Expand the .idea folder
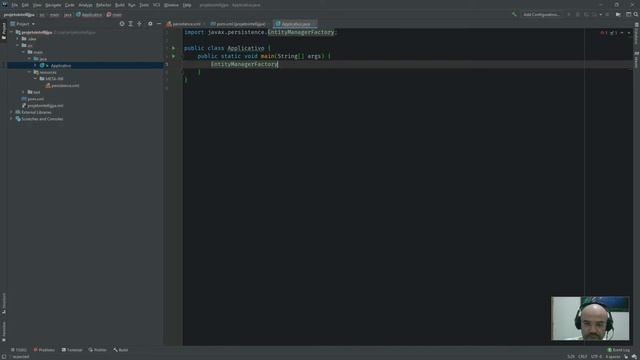This screenshot has height=360, width=640. [x=18, y=39]
